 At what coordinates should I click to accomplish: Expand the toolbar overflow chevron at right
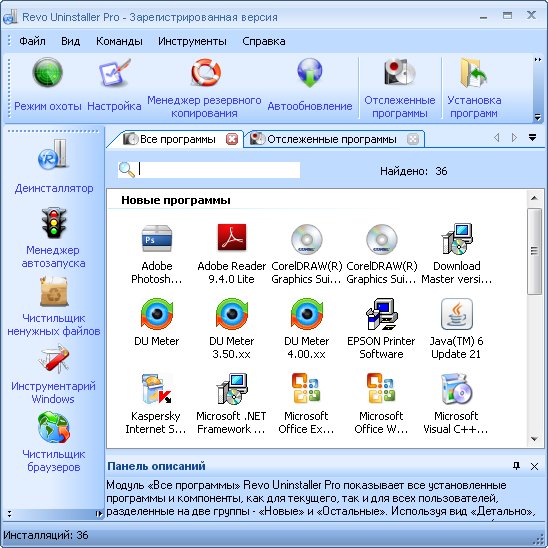pos(538,60)
